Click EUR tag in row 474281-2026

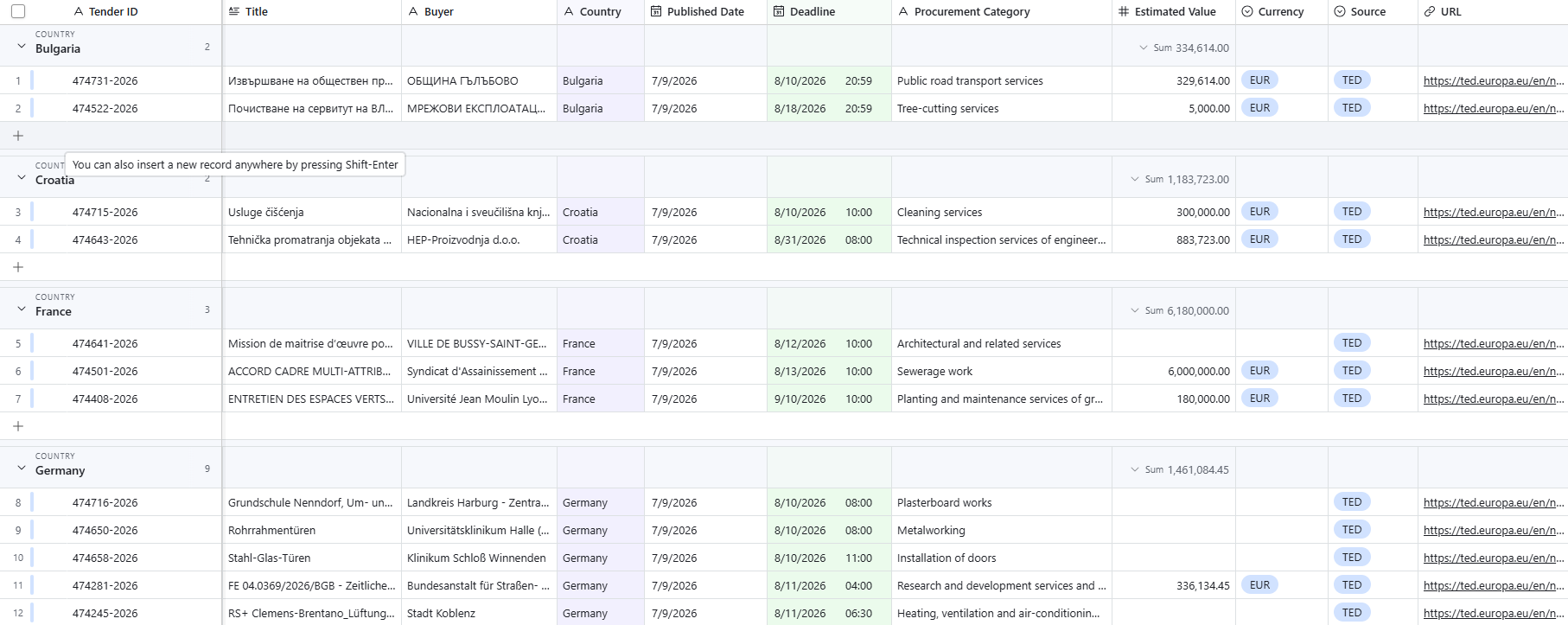pos(1259,585)
